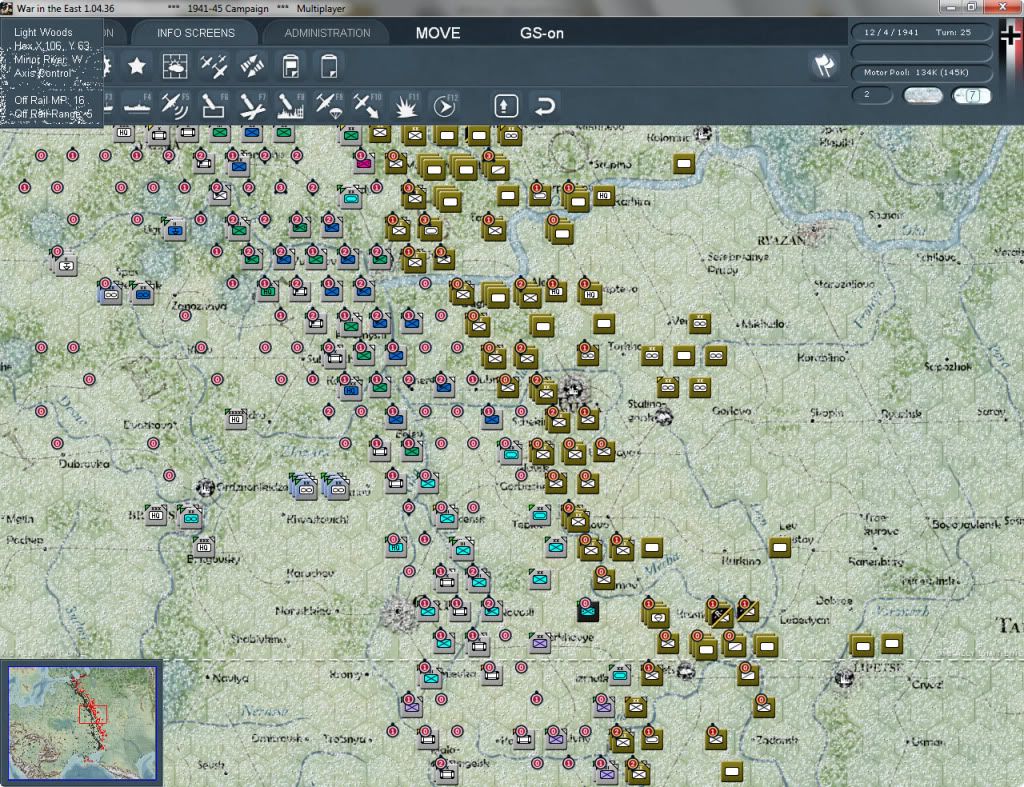This screenshot has height=787, width=1024.
Task: Select the Soviet counter near Lev Tolstoy
Action: click(x=780, y=547)
